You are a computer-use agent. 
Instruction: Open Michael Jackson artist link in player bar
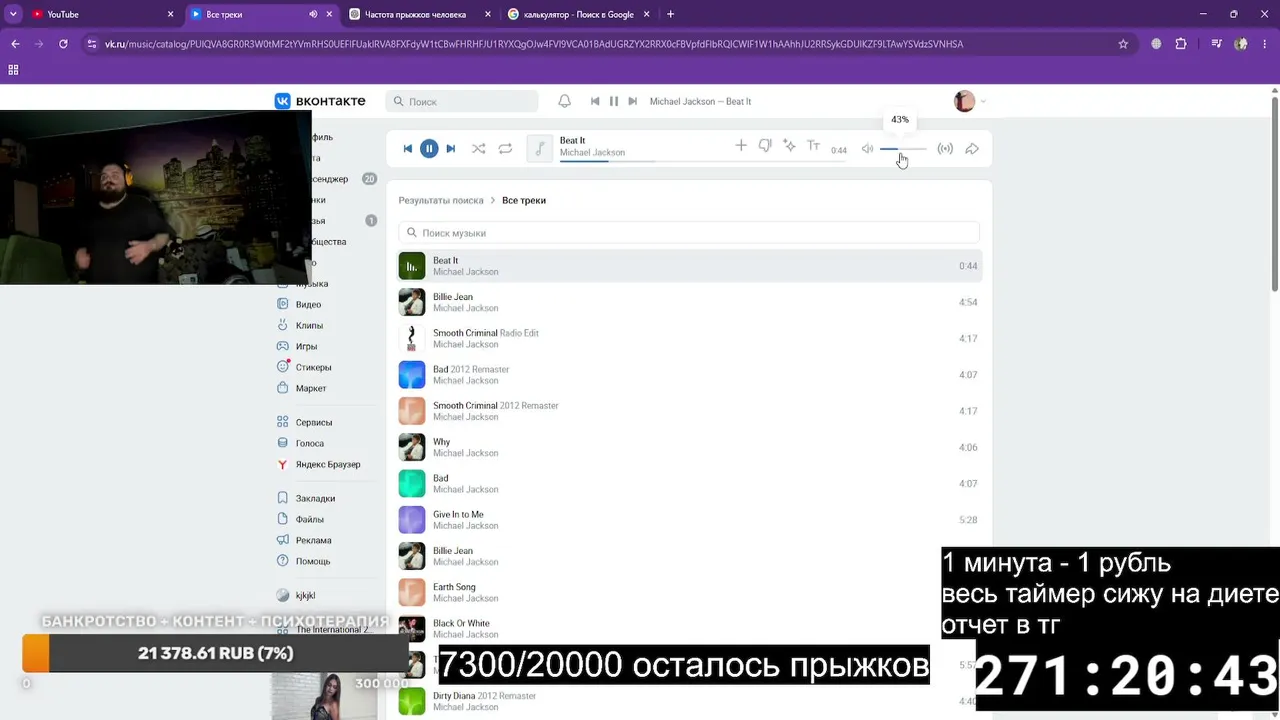tap(592, 153)
